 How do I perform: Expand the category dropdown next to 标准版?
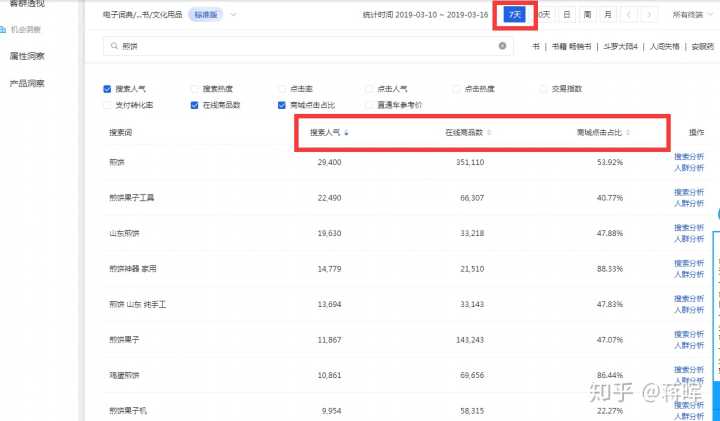click(x=233, y=15)
